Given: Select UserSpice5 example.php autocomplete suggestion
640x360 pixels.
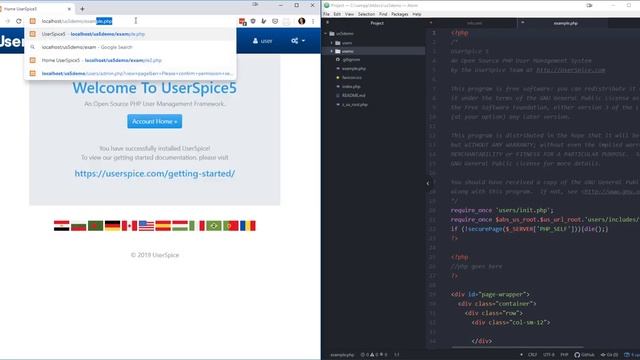Looking at the screenshot, I should pyautogui.click(x=131, y=34).
